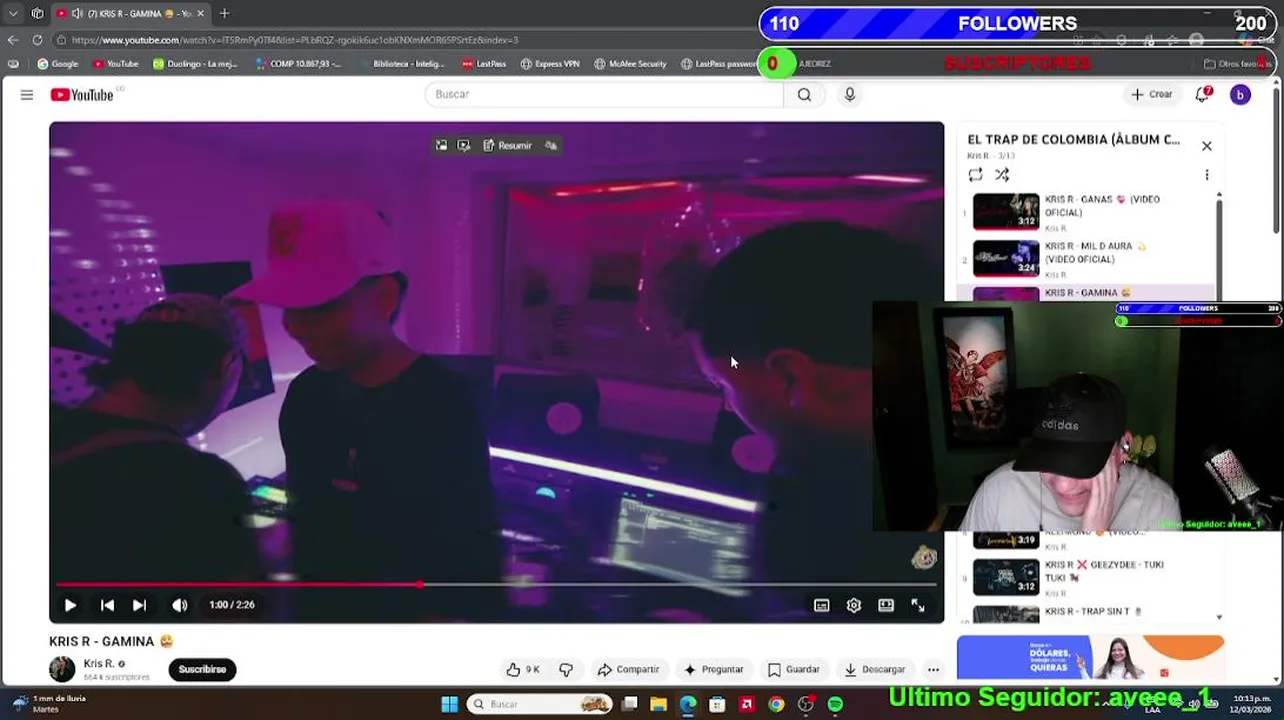
Task: Focus the YouTube Buscar search field
Action: click(604, 94)
